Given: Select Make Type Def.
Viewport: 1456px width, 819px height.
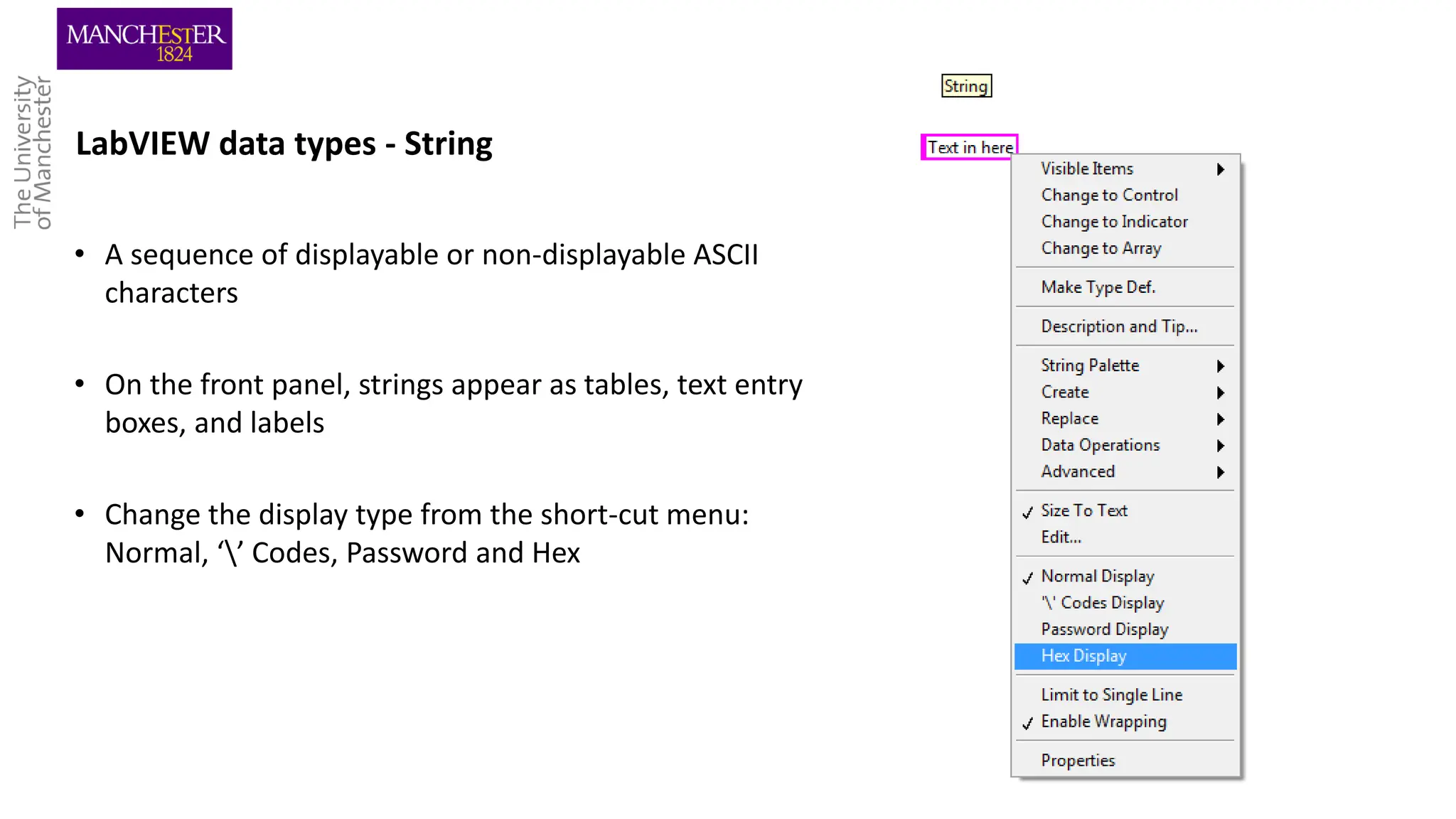Looking at the screenshot, I should pyautogui.click(x=1125, y=287).
